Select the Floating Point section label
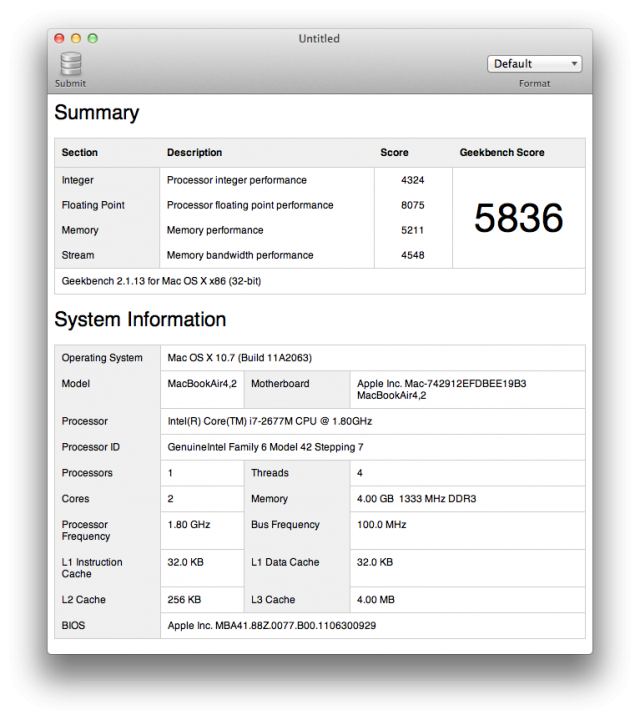640x721 pixels. 93,205
